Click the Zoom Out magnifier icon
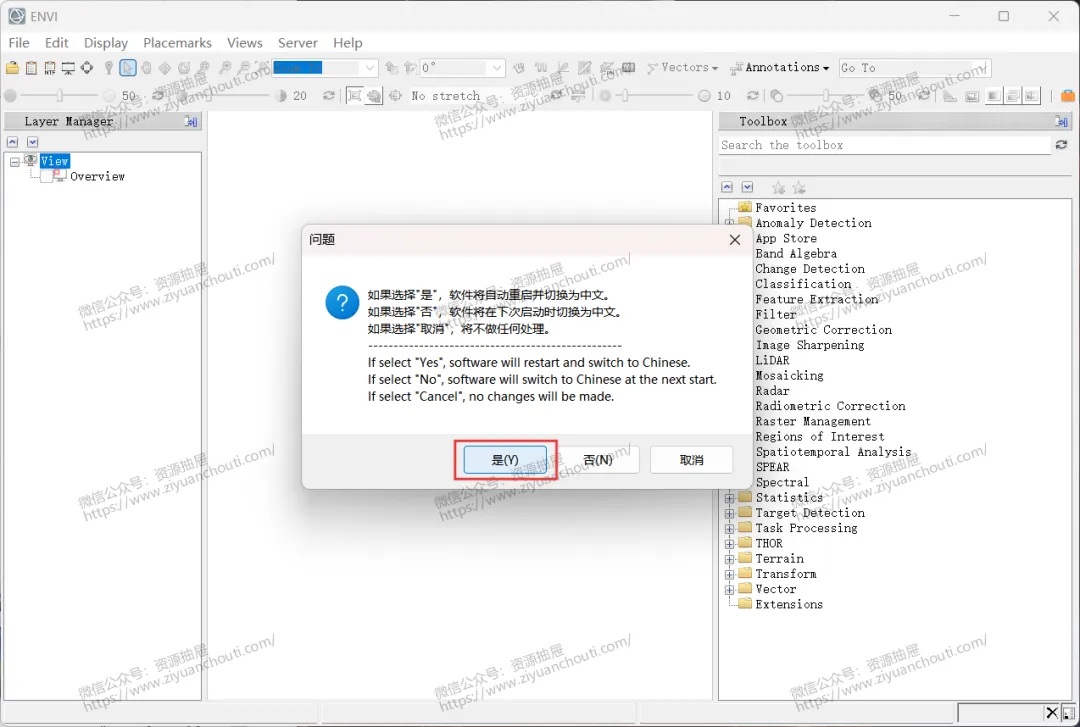This screenshot has width=1080, height=727. 244,68
